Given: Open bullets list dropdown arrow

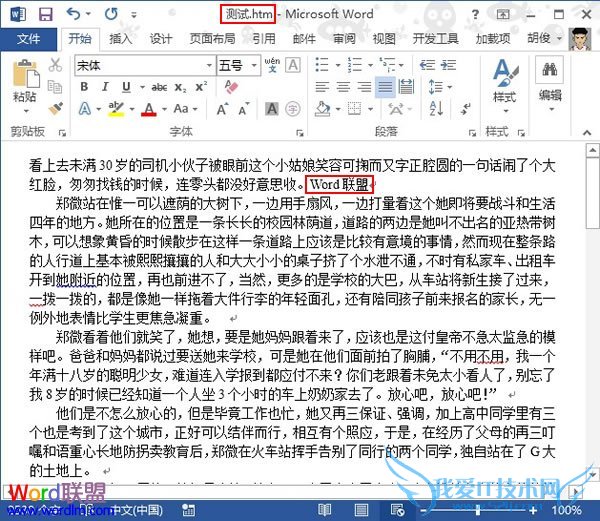Looking at the screenshot, I should (338, 65).
